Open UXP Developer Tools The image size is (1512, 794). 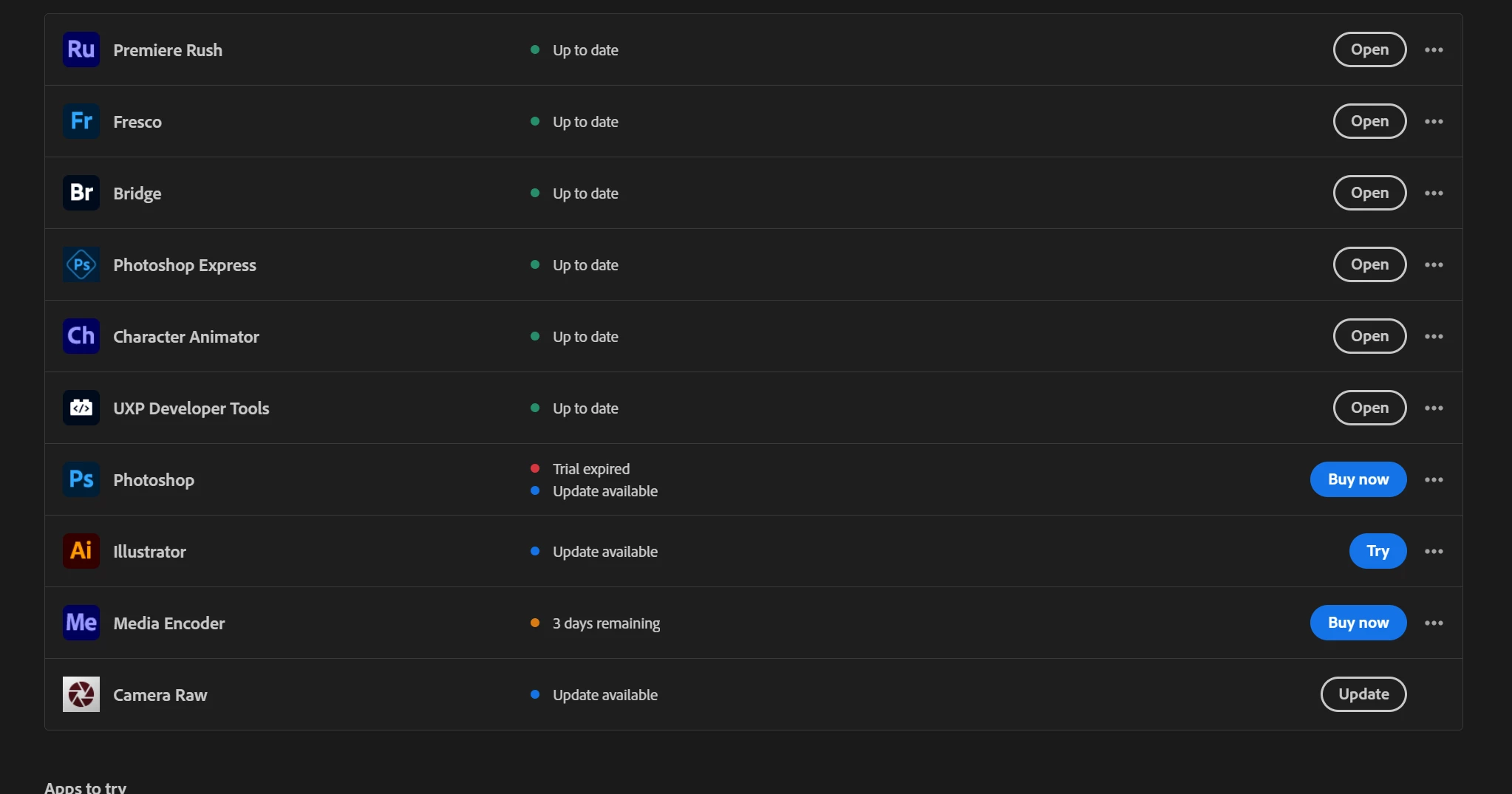1369,408
